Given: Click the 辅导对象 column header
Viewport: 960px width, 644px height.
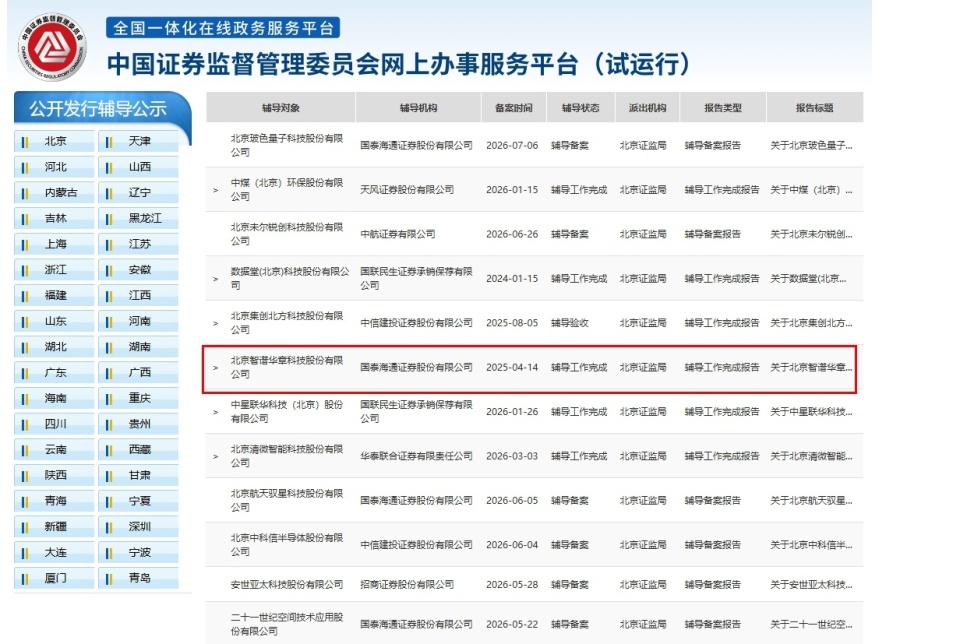Looking at the screenshot, I should 280,108.
